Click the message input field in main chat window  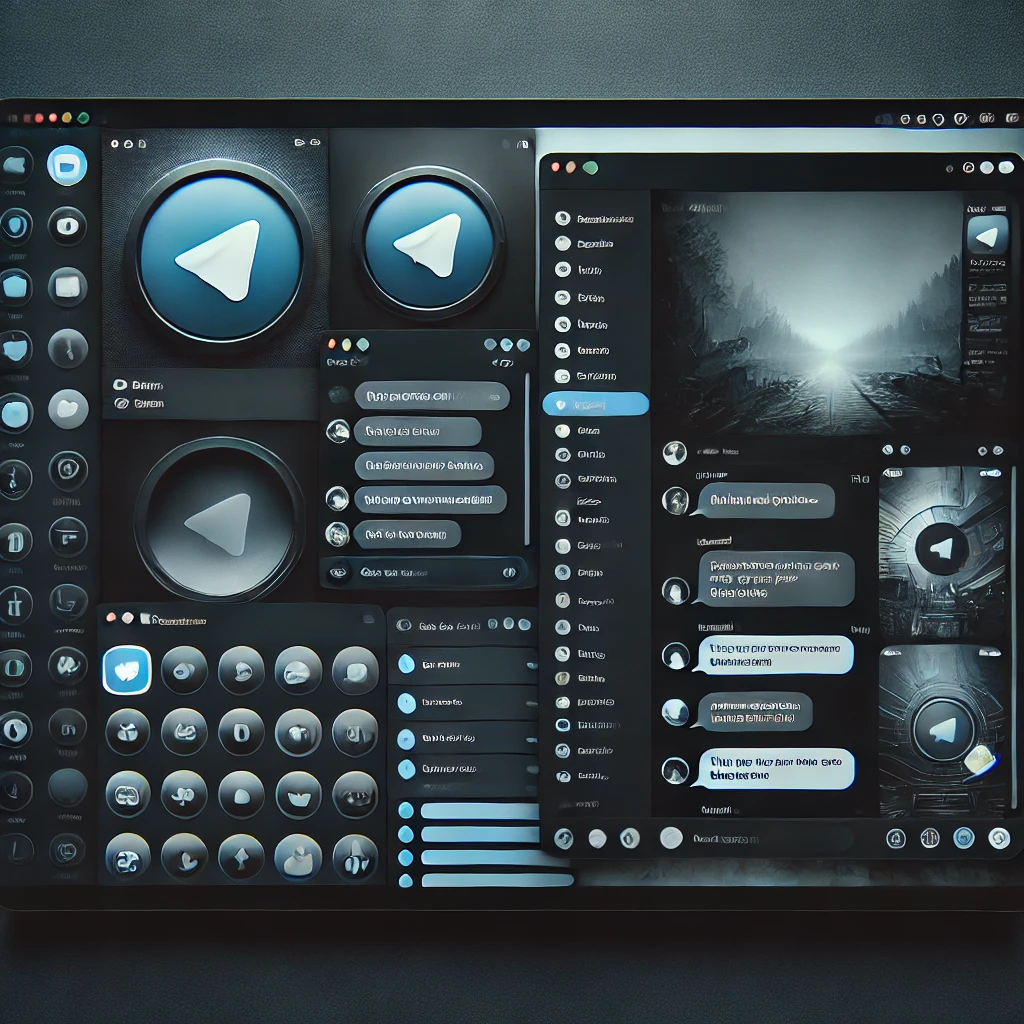pos(771,839)
